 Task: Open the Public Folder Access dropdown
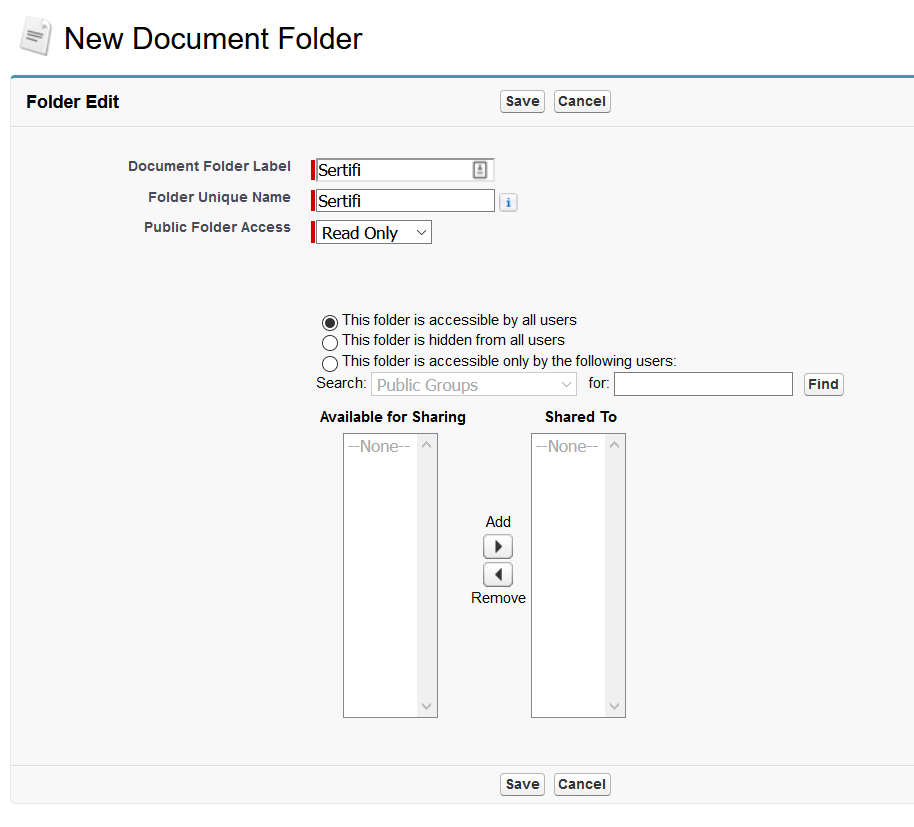[x=374, y=233]
